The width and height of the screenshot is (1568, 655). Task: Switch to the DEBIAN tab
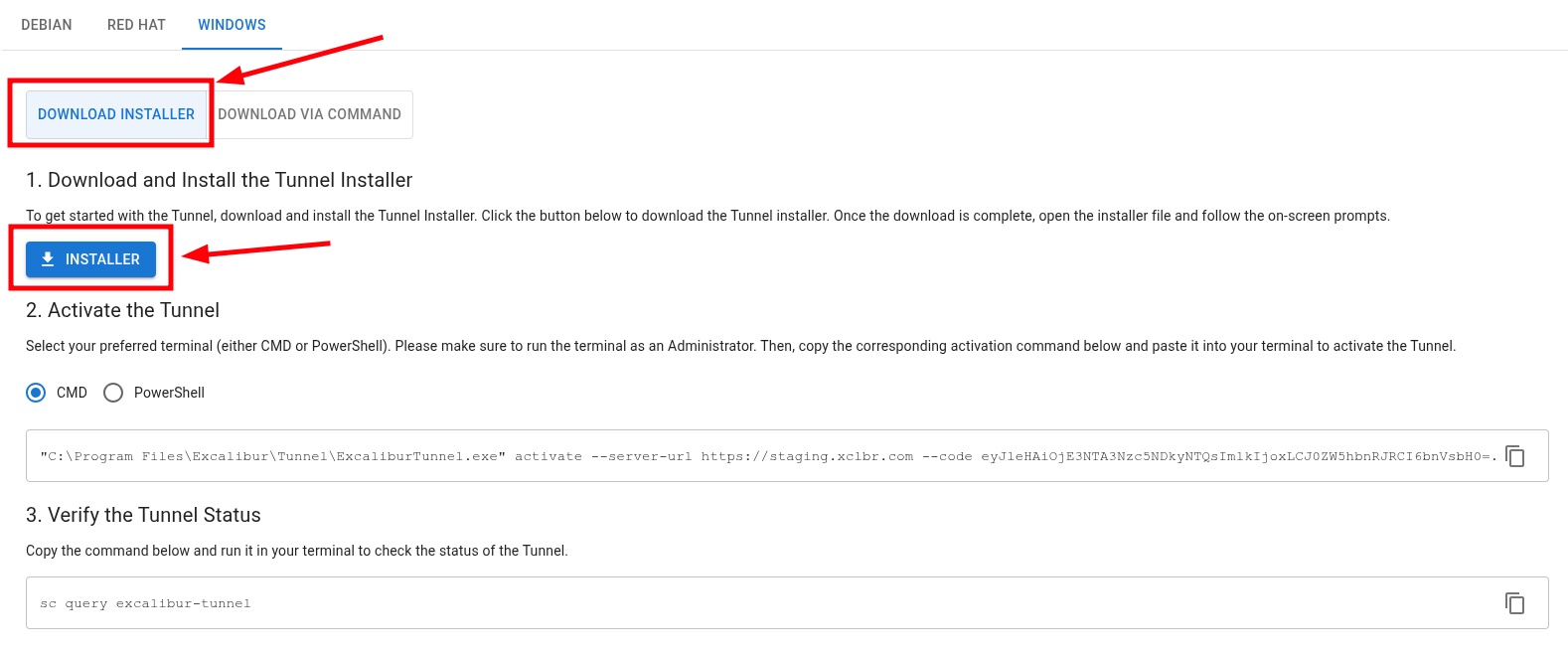pos(47,25)
